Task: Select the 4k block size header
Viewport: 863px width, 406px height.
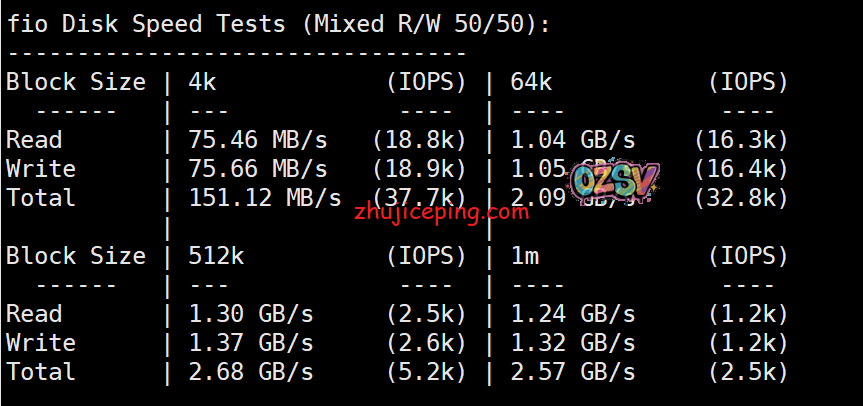Action: 202,82
